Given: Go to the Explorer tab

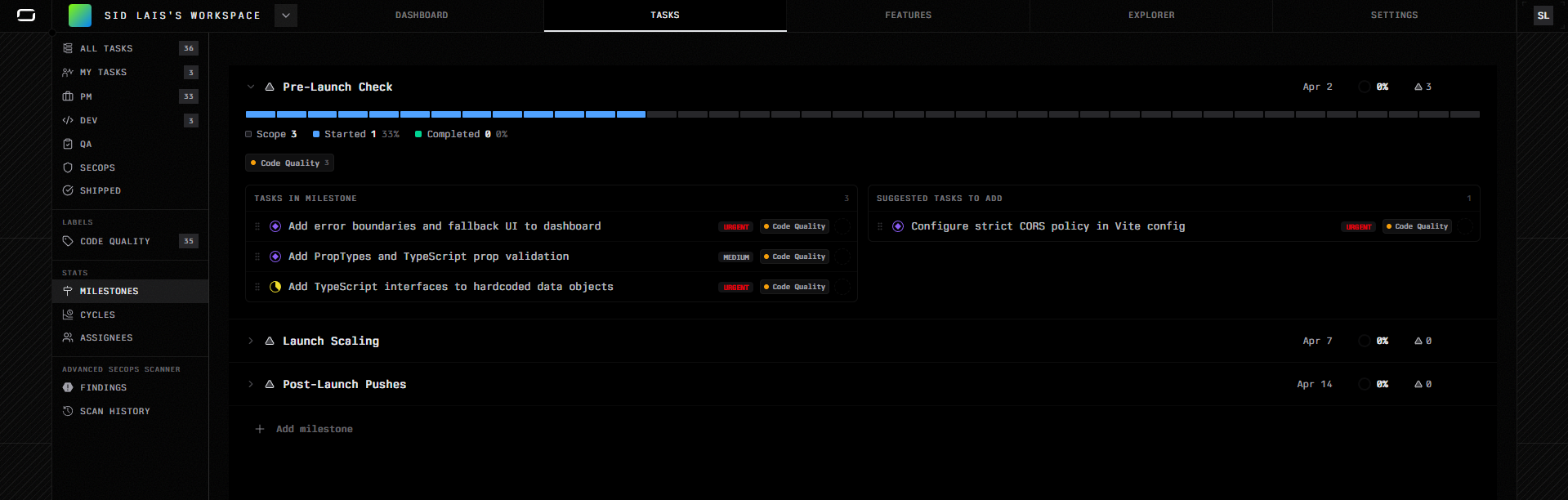Looking at the screenshot, I should tap(1151, 16).
